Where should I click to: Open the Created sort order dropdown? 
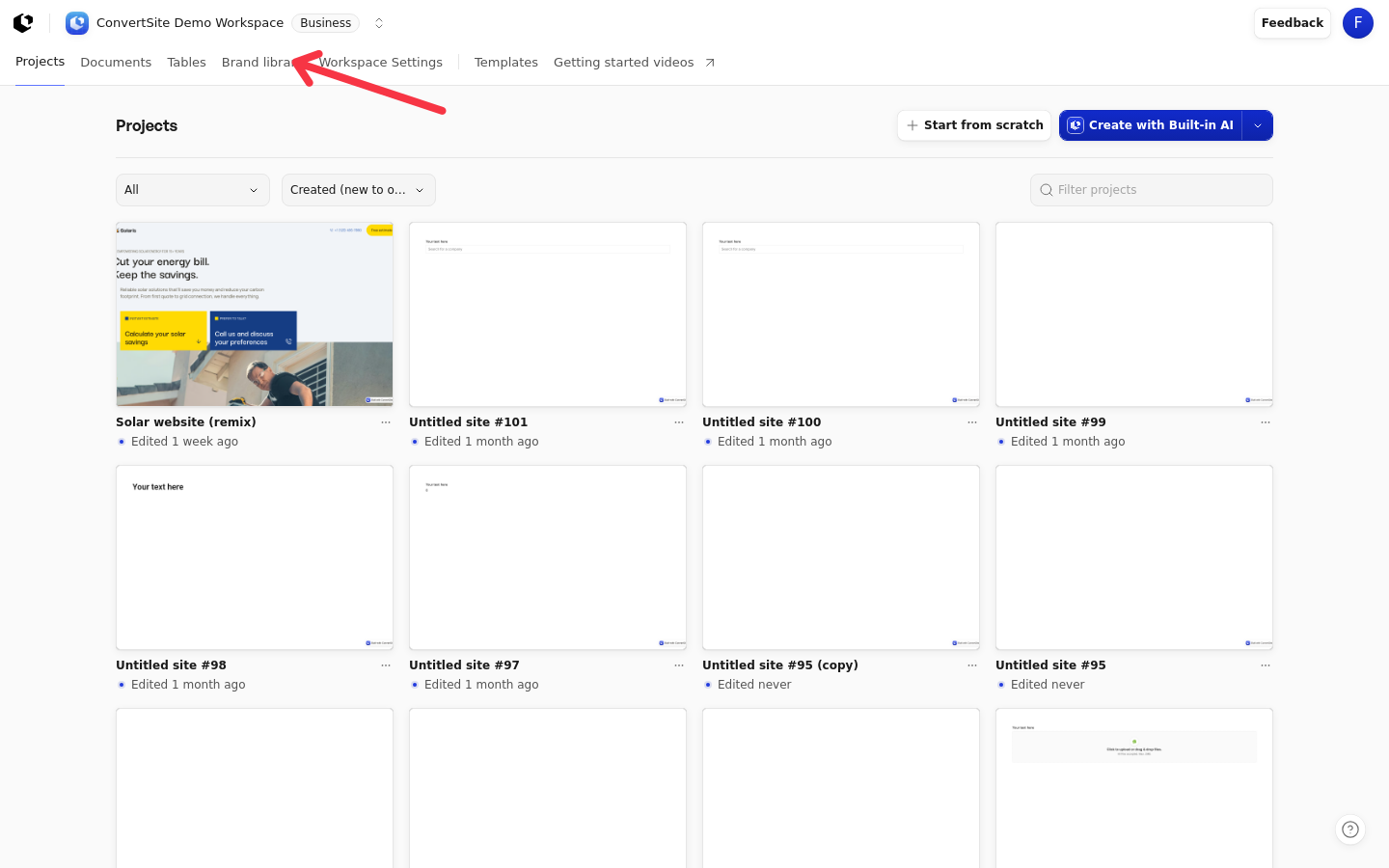(359, 190)
